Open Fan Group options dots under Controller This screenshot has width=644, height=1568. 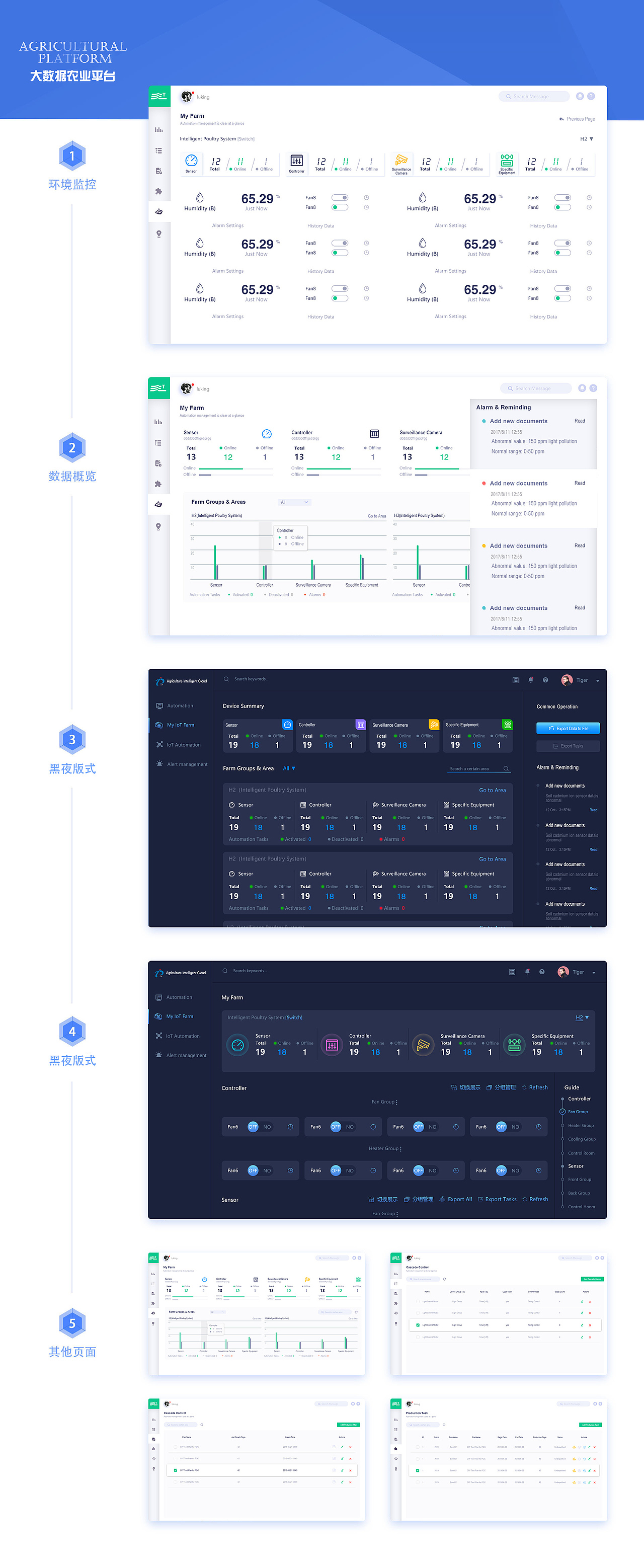[x=397, y=1103]
